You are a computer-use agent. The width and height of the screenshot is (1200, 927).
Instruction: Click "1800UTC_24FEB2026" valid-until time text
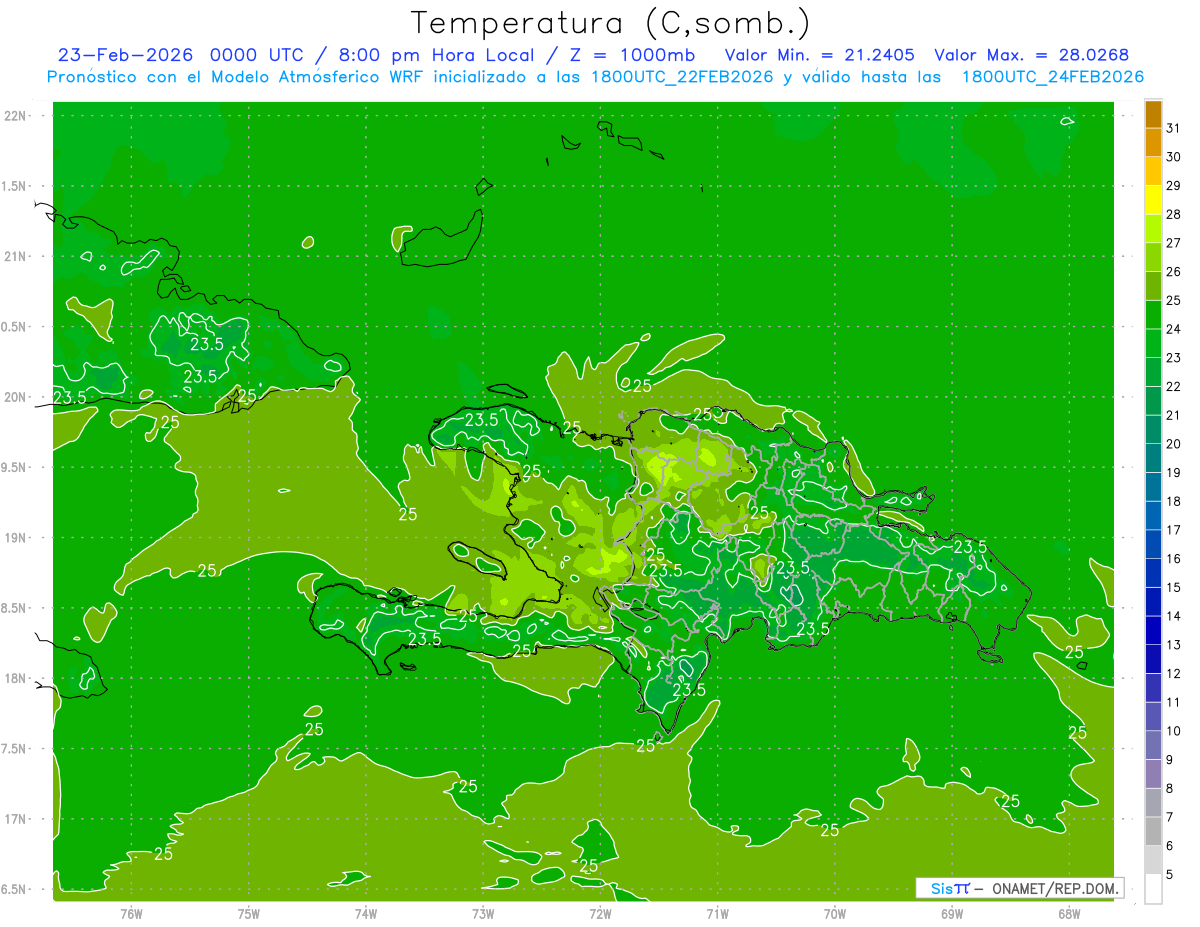pyautogui.click(x=1053, y=77)
